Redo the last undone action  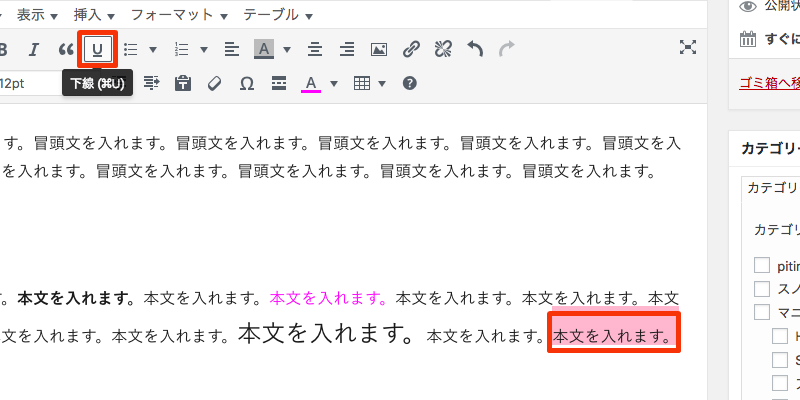[507, 49]
